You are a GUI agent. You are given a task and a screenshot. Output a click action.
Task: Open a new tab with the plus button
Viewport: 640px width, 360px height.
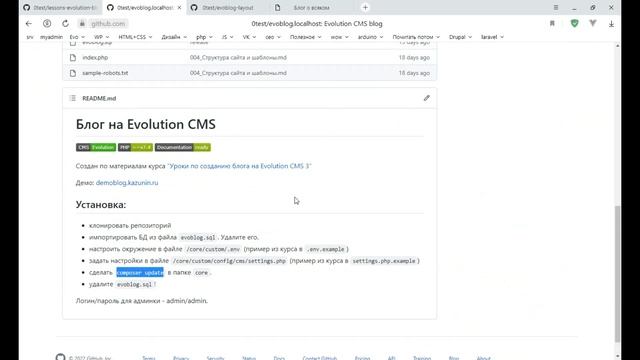point(365,7)
